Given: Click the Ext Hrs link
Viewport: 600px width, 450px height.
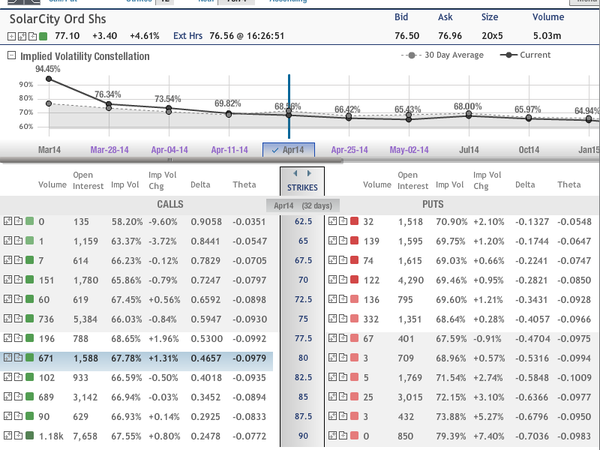Looking at the screenshot, I should [x=188, y=36].
